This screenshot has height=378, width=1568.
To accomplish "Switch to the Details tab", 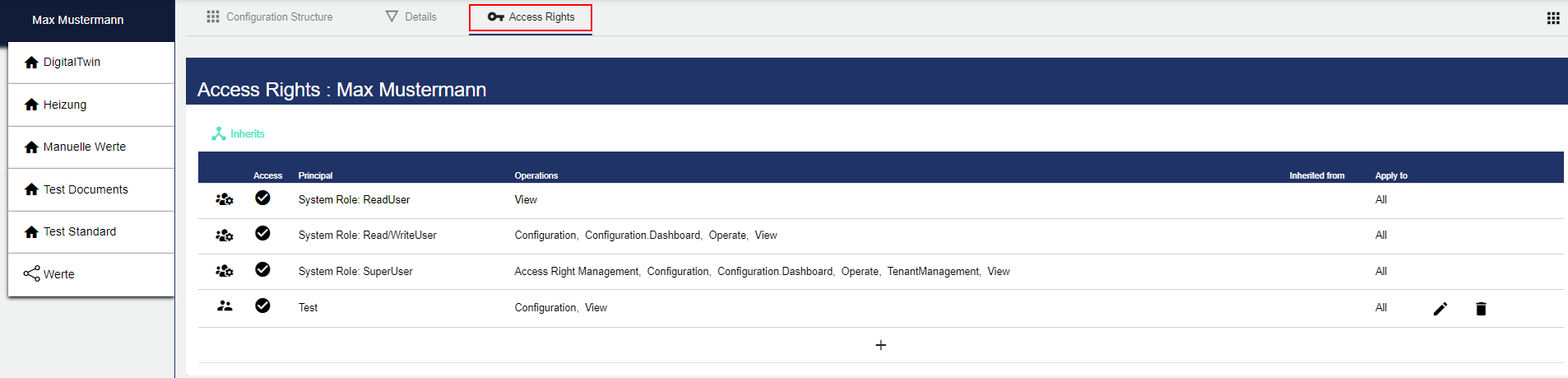I will tap(411, 17).
